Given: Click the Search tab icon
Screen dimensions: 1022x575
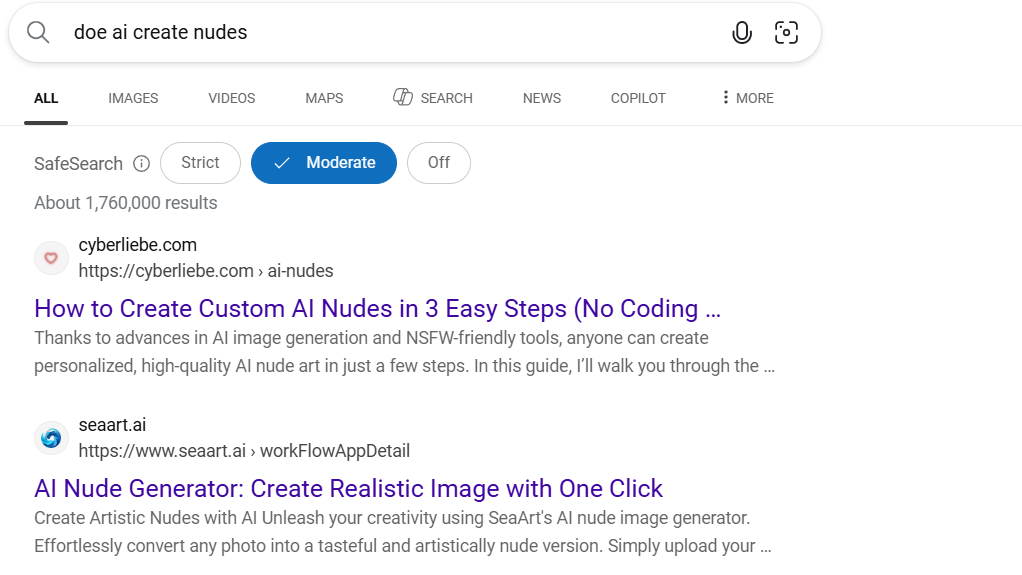Looking at the screenshot, I should (x=403, y=97).
